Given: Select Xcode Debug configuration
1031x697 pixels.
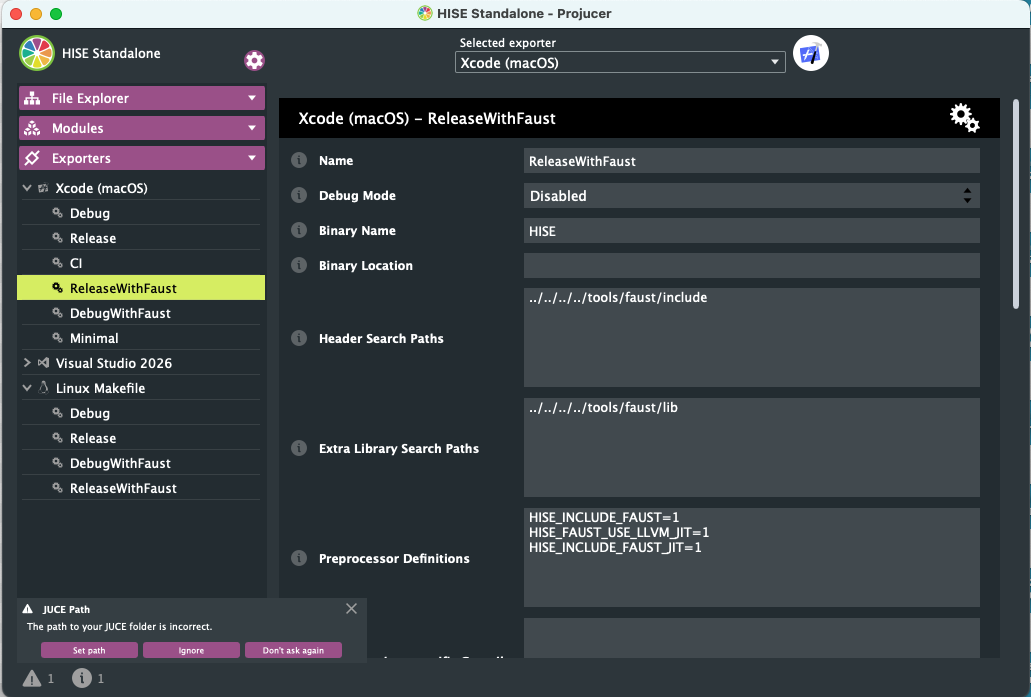Looking at the screenshot, I should [141, 213].
